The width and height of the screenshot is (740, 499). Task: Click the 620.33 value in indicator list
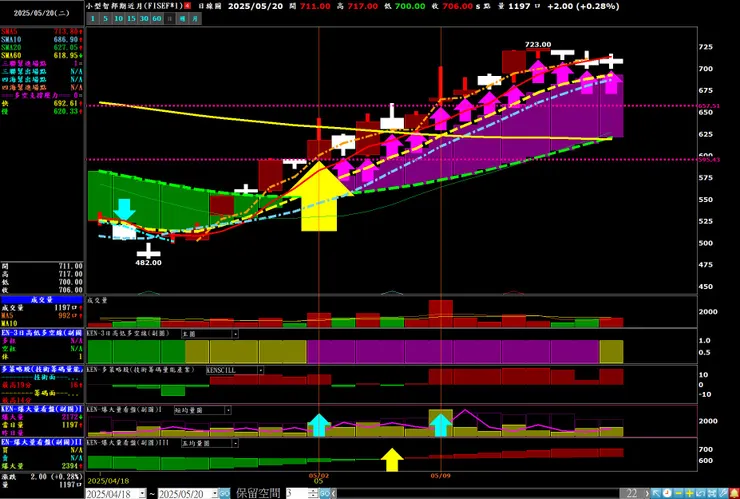67,111
